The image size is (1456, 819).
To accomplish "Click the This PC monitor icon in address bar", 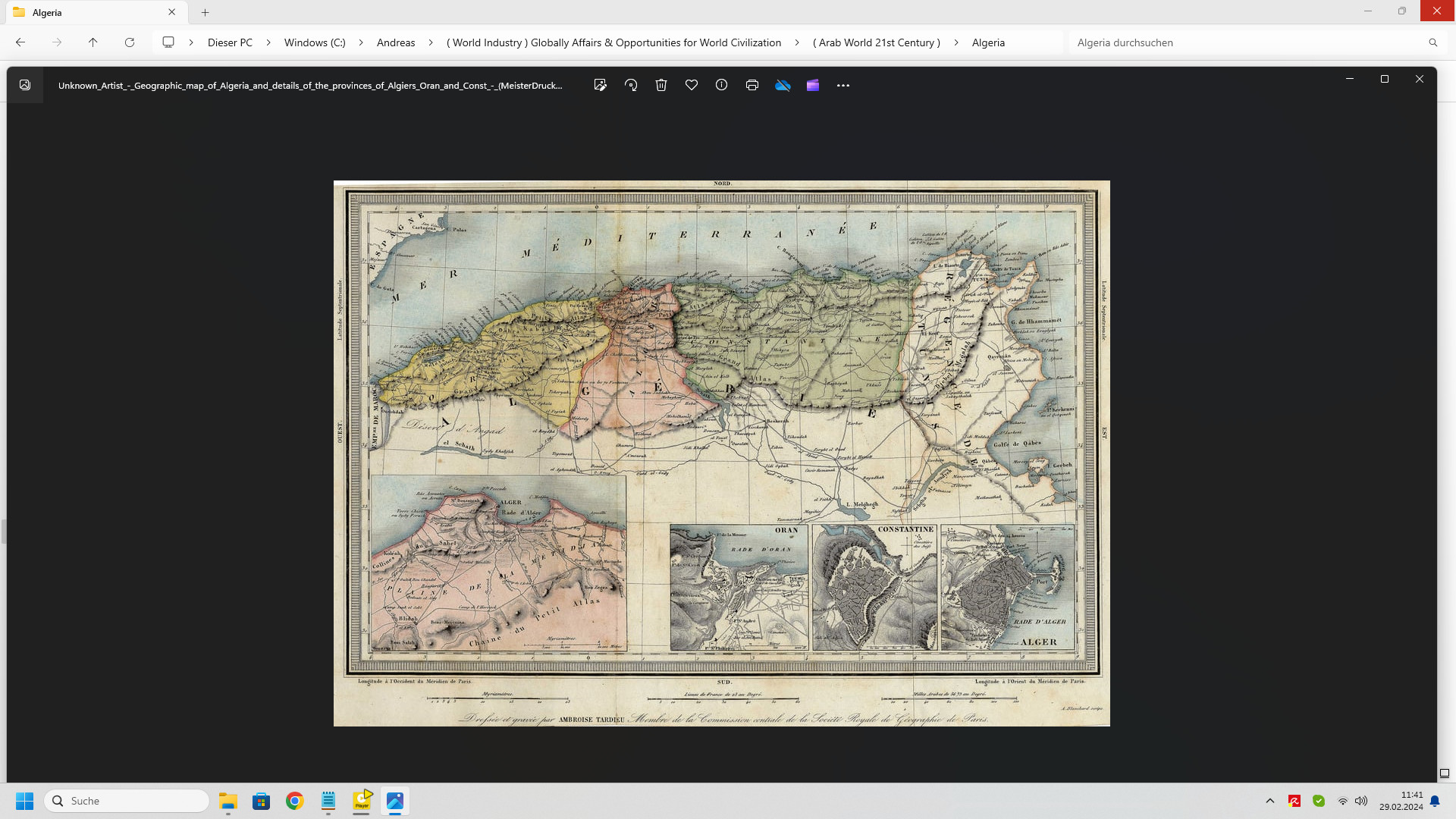I will click(168, 42).
